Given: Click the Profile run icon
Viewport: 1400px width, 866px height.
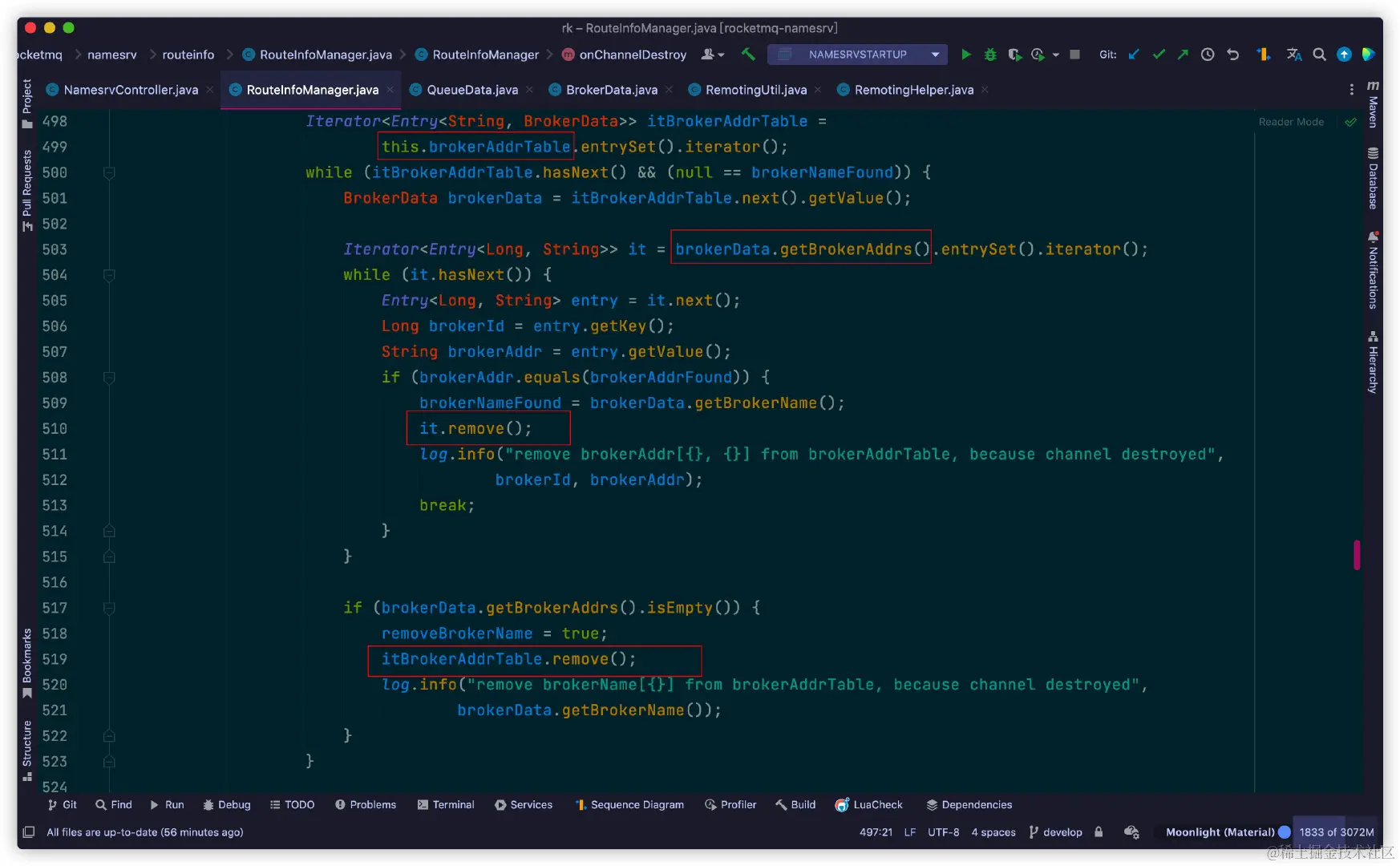Looking at the screenshot, I should (1038, 55).
